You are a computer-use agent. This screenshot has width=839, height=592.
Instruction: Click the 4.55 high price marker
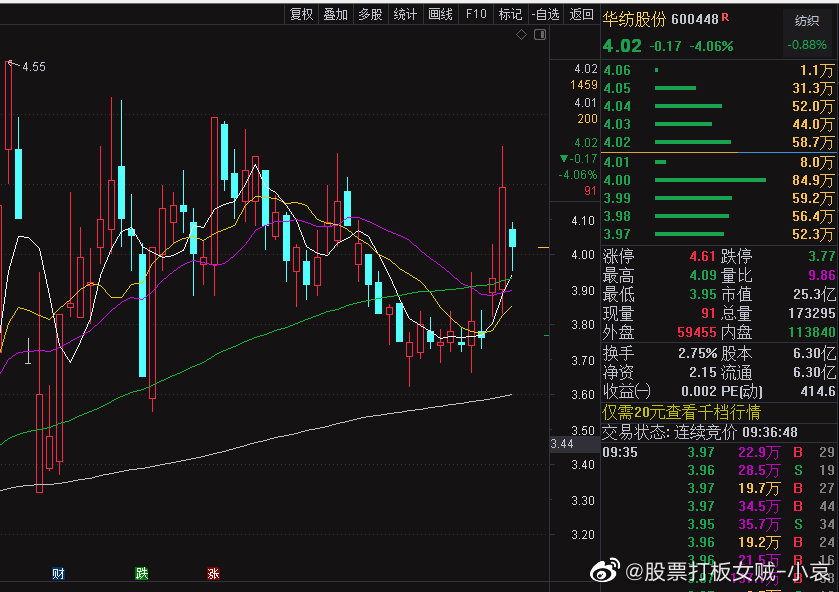pyautogui.click(x=32, y=67)
